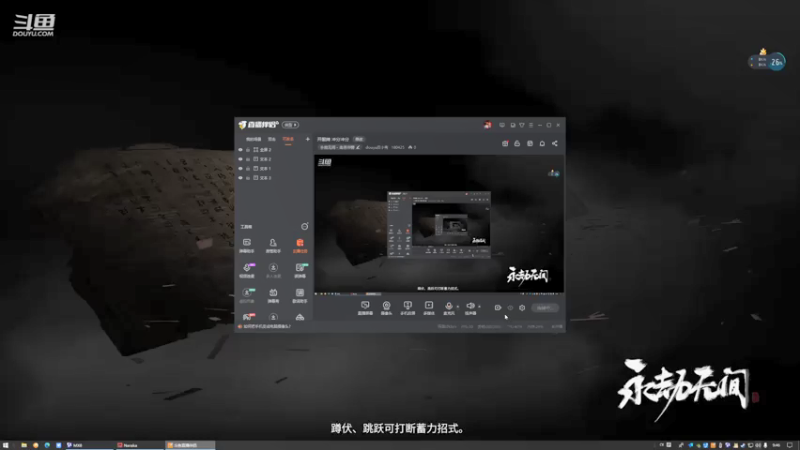Open the share icon above preview
Screen dimensions: 800x450
pyautogui.click(x=555, y=143)
